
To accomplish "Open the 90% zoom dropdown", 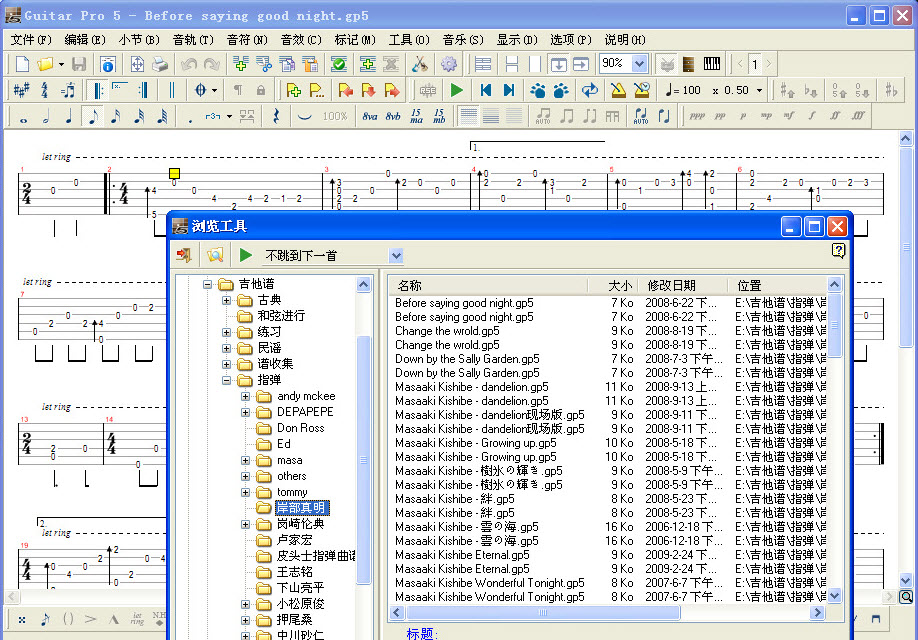I will pos(639,64).
